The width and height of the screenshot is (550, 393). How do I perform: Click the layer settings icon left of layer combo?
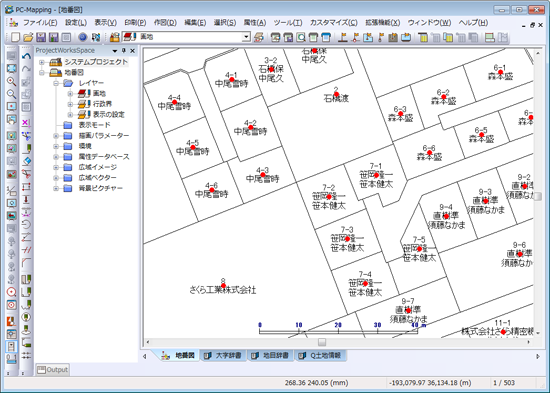click(x=114, y=37)
